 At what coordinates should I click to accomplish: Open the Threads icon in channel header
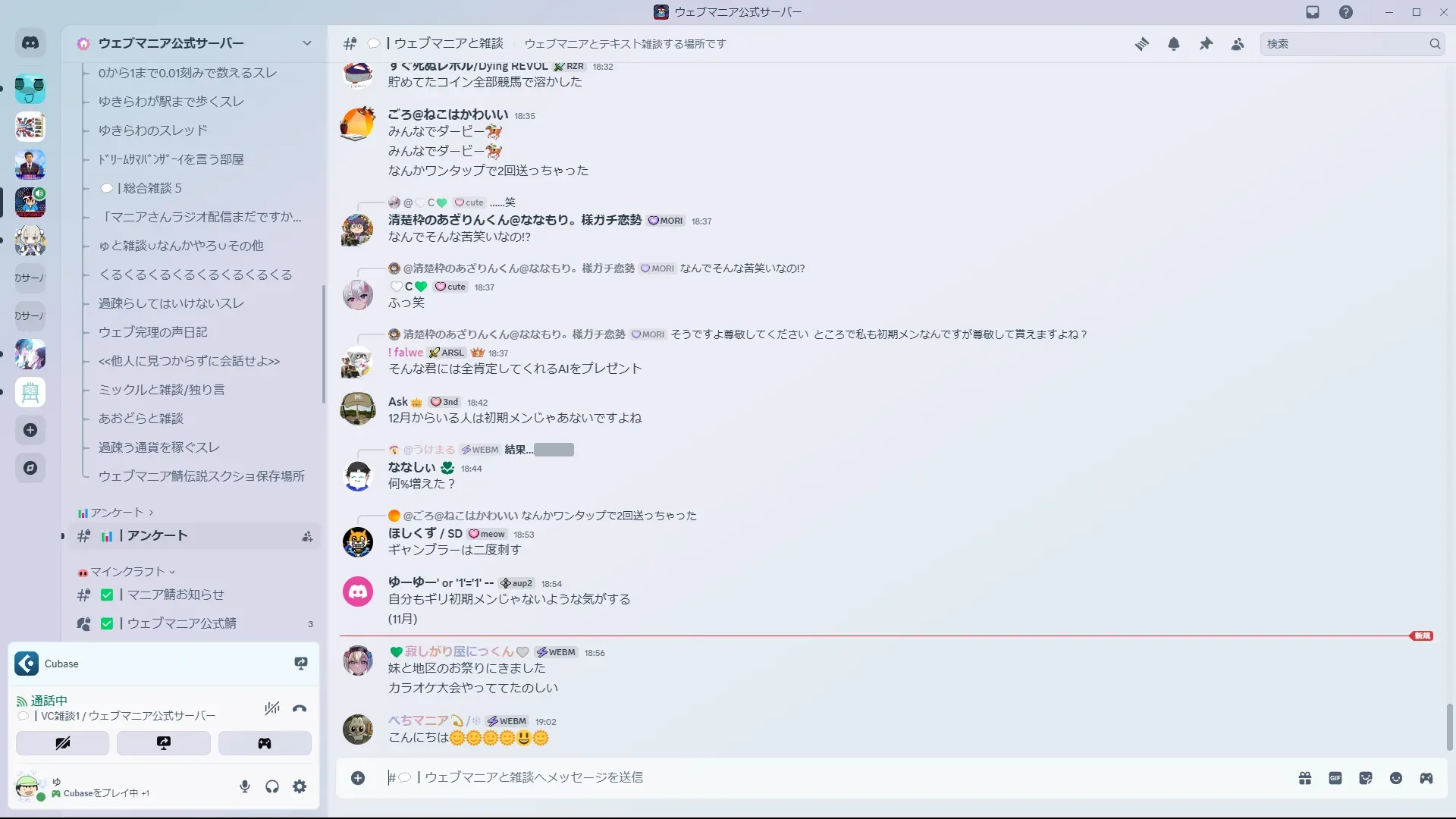pyautogui.click(x=1141, y=44)
